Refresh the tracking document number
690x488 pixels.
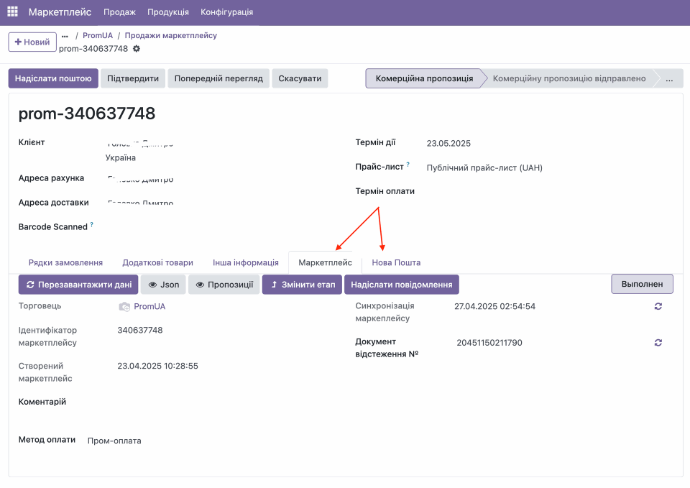[658, 342]
